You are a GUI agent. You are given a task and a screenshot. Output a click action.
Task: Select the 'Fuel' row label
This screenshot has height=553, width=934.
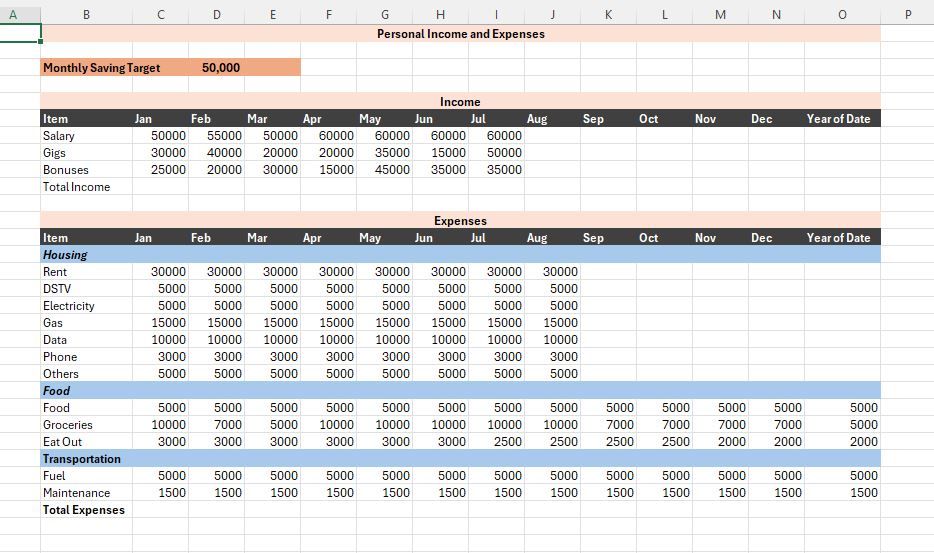pos(54,476)
